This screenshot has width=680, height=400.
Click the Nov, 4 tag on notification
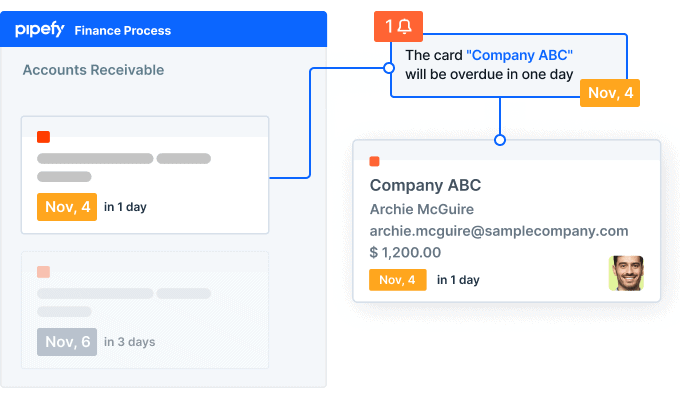click(610, 93)
